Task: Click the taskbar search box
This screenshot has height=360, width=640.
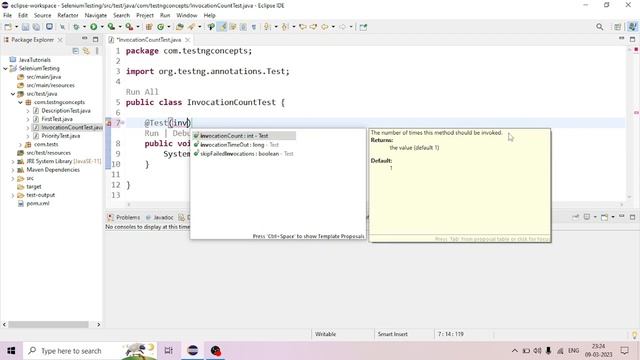Action: 90,351
